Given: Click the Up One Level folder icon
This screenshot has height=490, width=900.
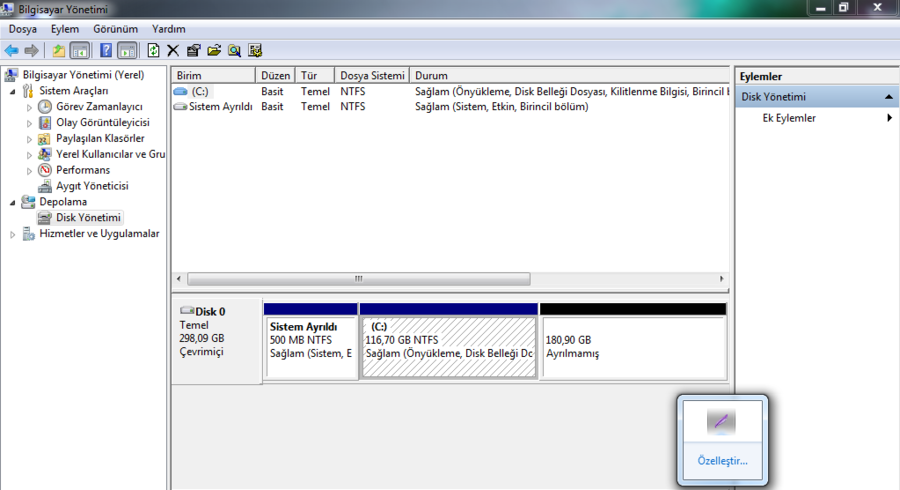Looking at the screenshot, I should point(59,50).
